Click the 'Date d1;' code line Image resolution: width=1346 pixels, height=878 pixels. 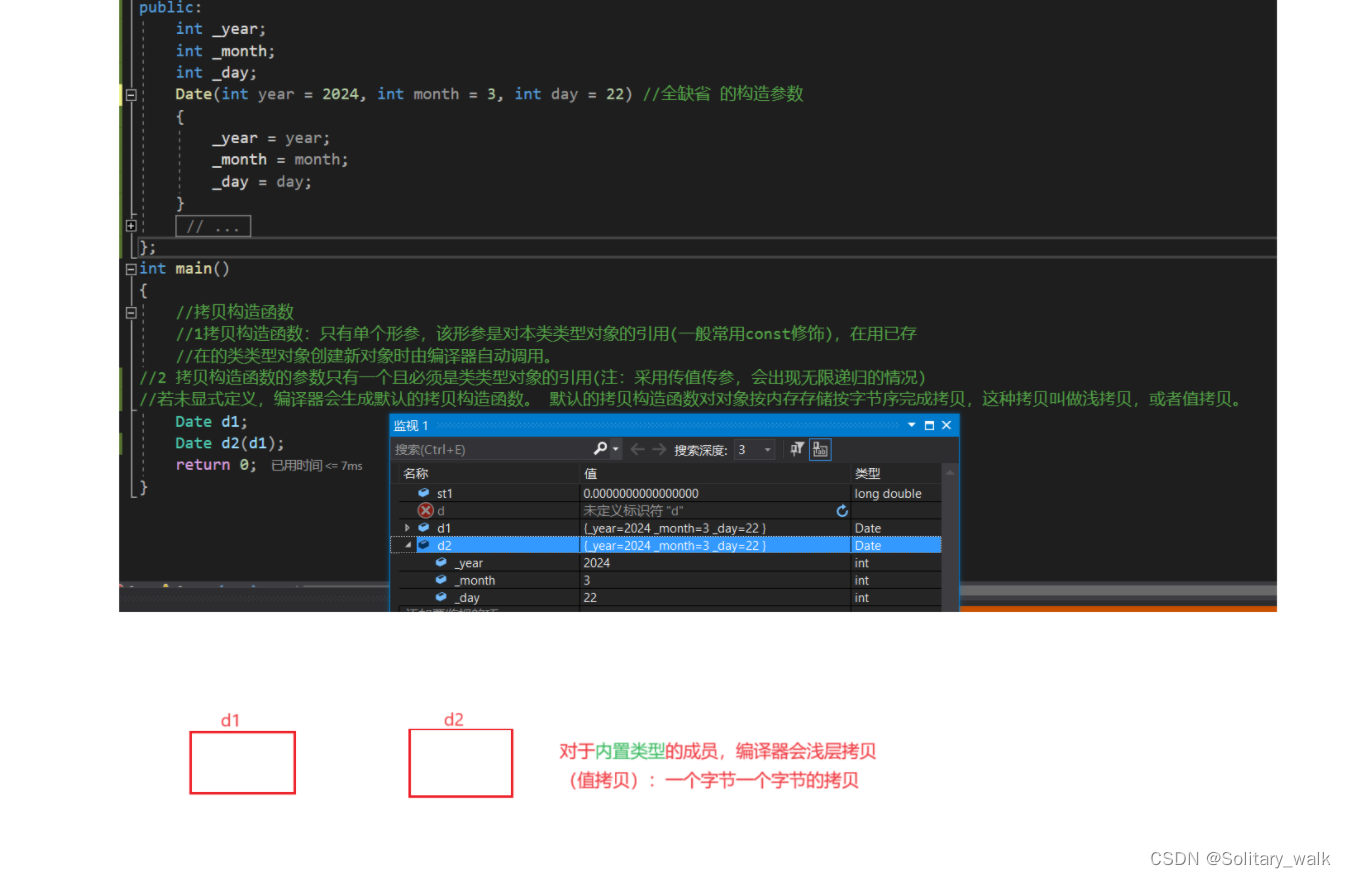(211, 422)
